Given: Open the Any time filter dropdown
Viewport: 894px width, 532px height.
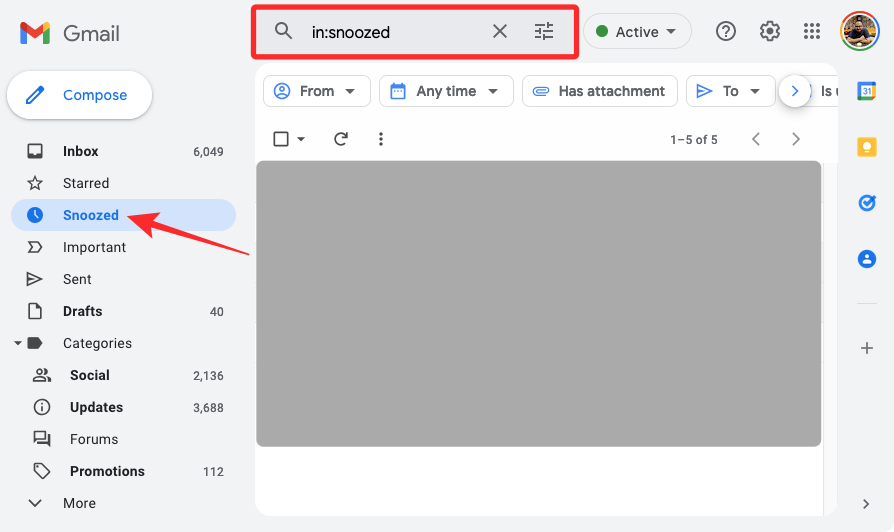Looking at the screenshot, I should pyautogui.click(x=445, y=91).
